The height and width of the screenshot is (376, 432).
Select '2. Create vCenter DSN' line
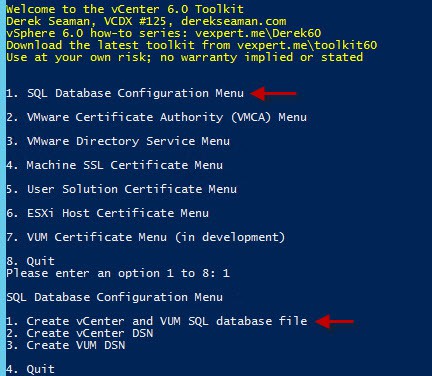coord(80,333)
